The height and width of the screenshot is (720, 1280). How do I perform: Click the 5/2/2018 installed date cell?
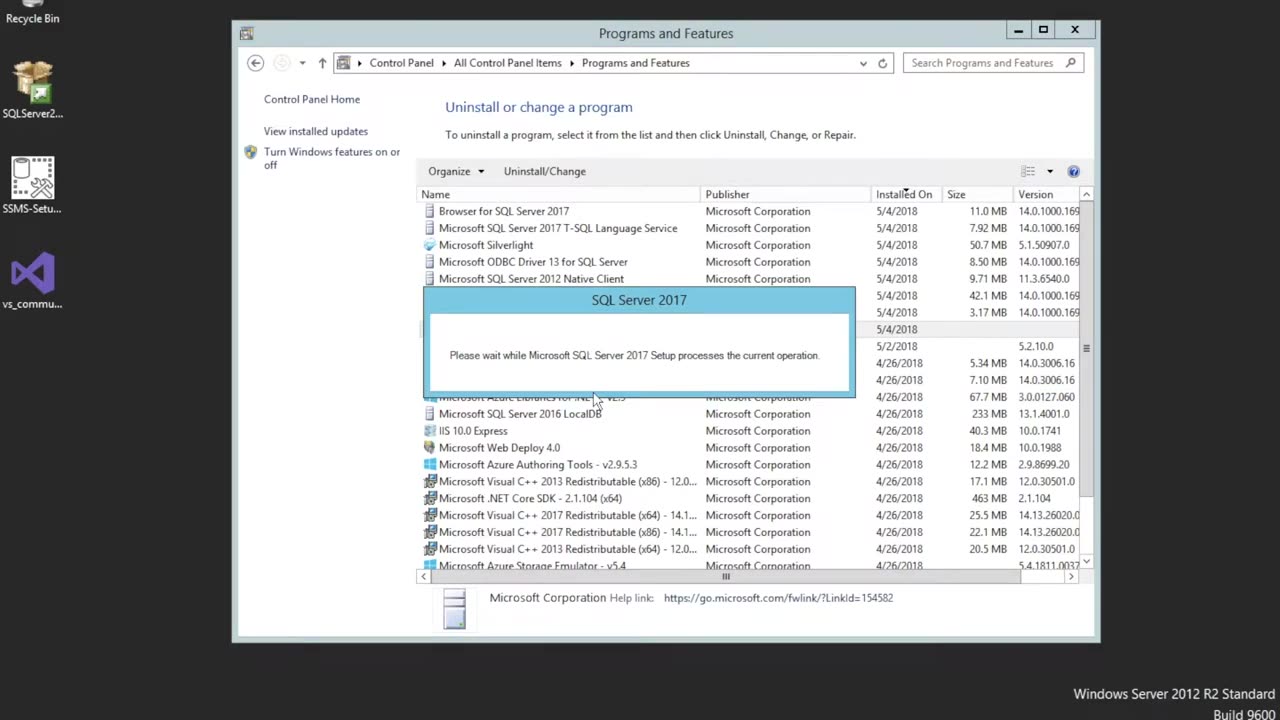[x=898, y=346]
